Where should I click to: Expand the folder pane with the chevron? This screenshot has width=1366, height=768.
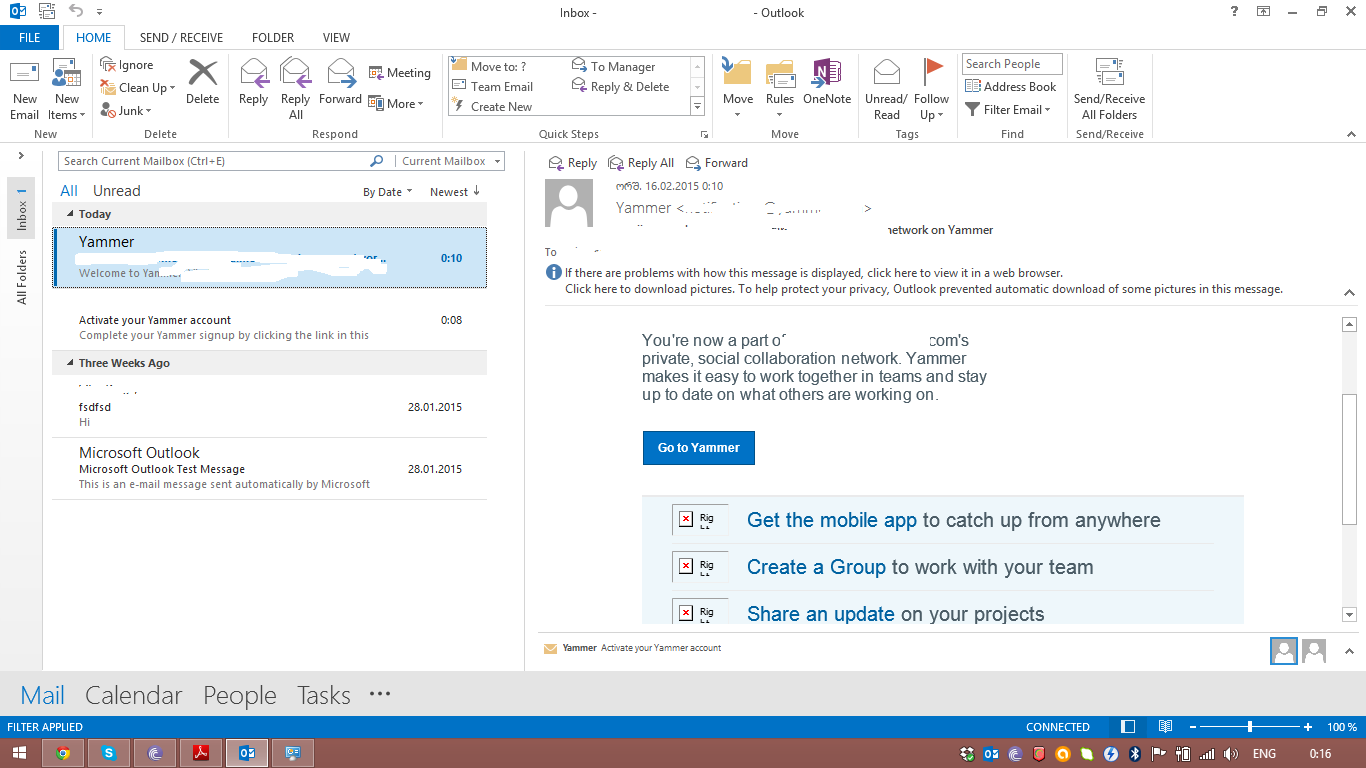point(21,156)
